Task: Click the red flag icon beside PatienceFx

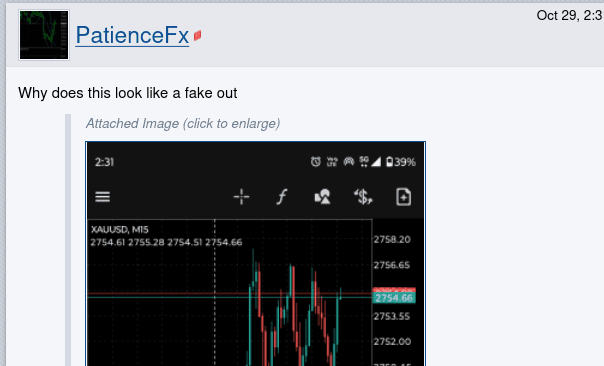Action: pyautogui.click(x=198, y=36)
